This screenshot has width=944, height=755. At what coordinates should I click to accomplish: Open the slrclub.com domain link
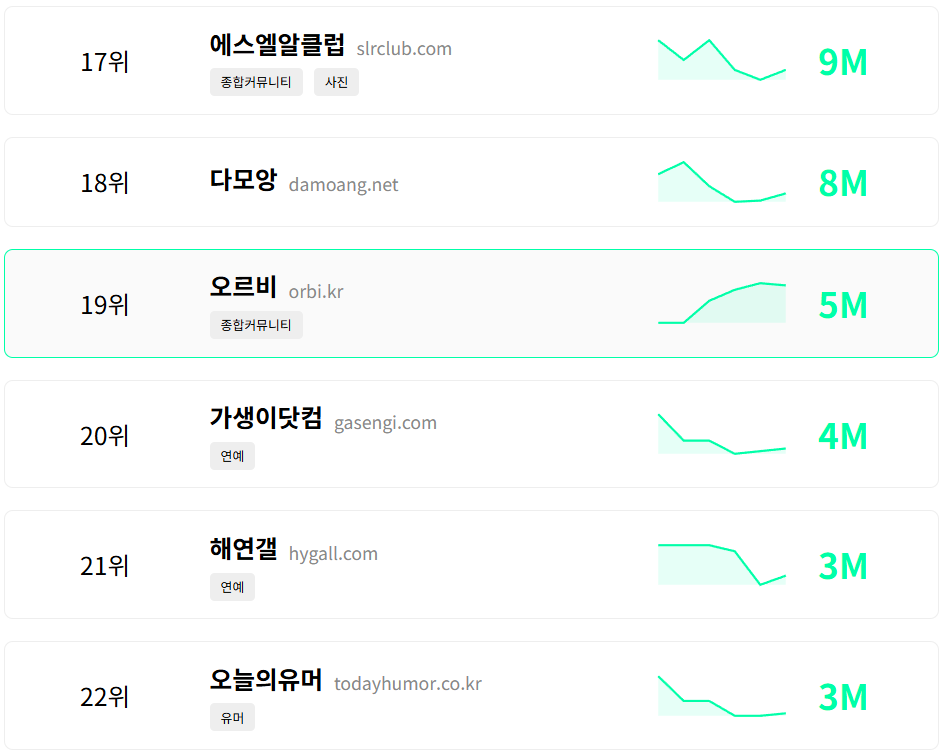(x=404, y=48)
